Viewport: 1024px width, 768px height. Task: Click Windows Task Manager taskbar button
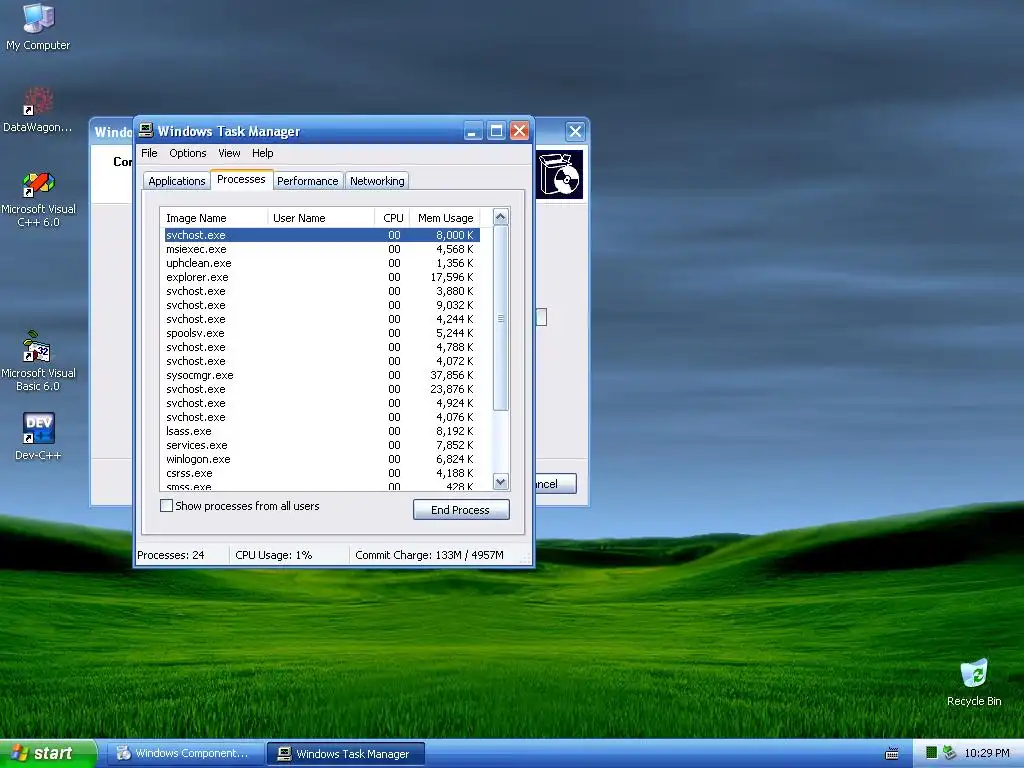pos(346,754)
